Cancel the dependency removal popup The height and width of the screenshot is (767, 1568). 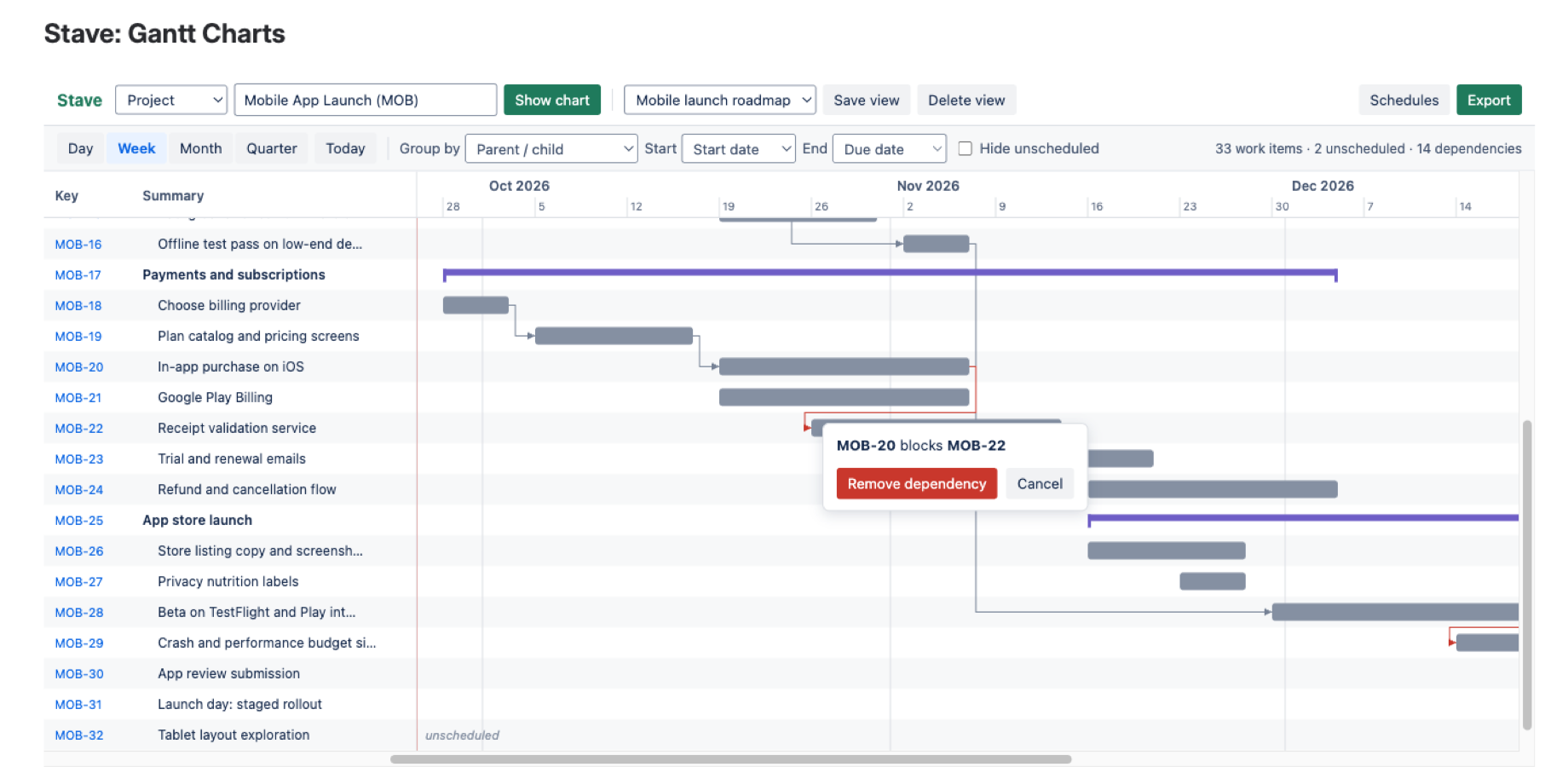(1040, 483)
